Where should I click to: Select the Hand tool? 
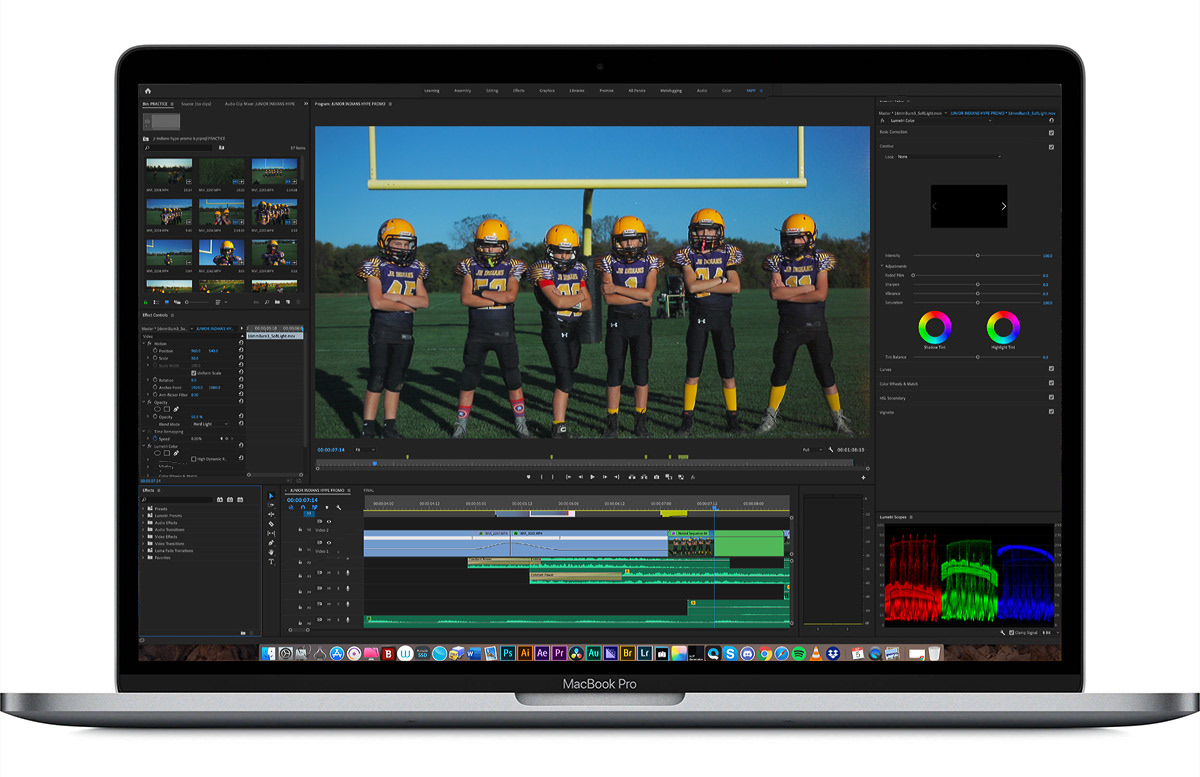(271, 552)
